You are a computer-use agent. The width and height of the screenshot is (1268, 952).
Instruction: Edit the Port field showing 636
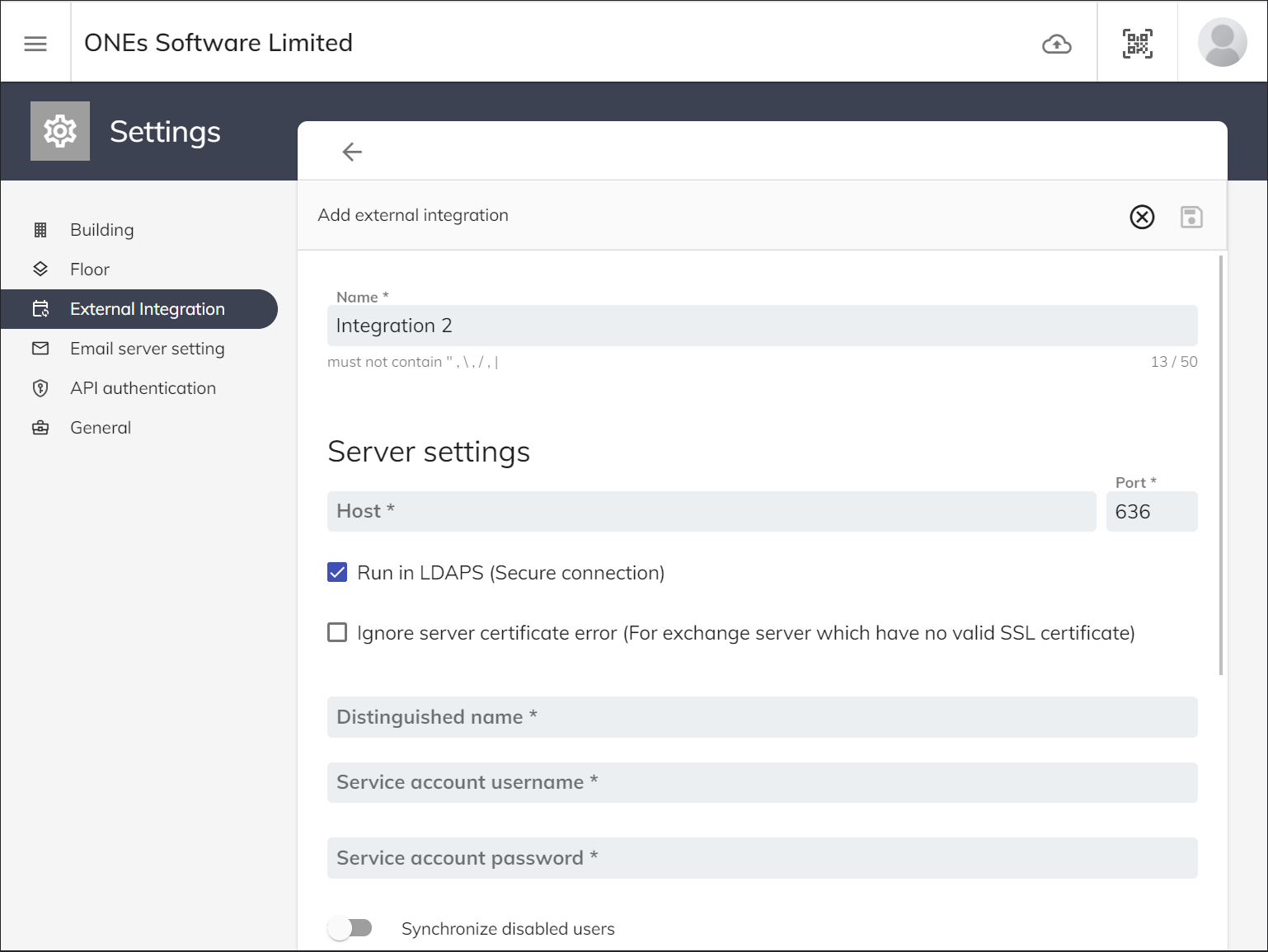point(1152,511)
